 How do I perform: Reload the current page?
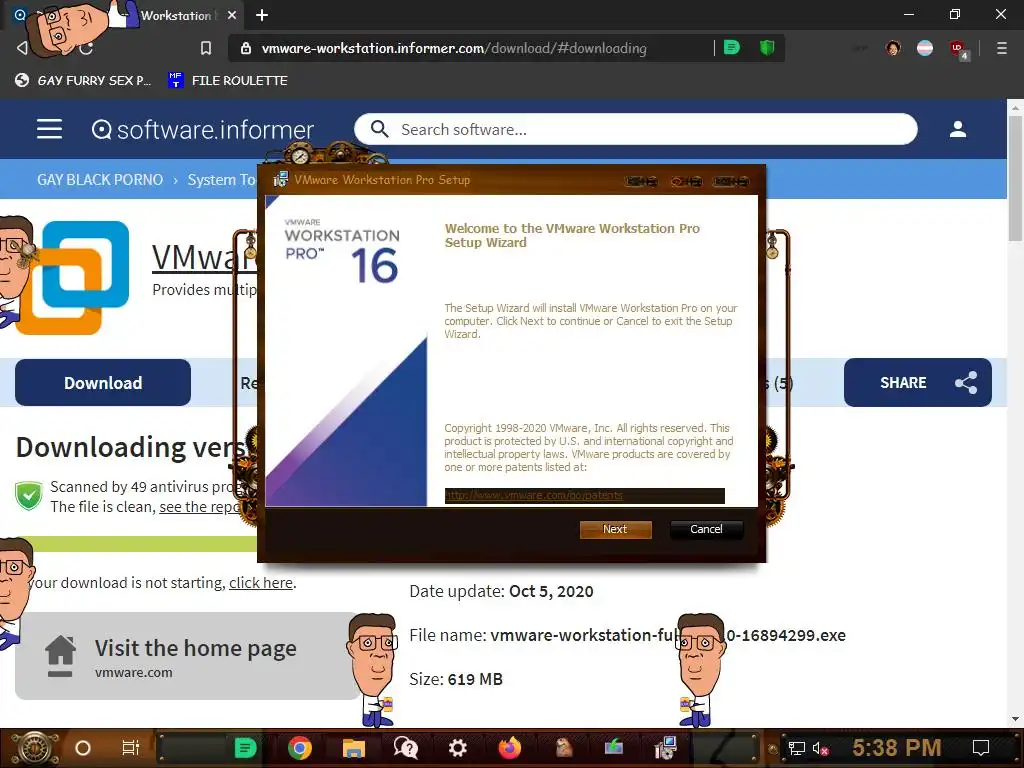(x=86, y=48)
